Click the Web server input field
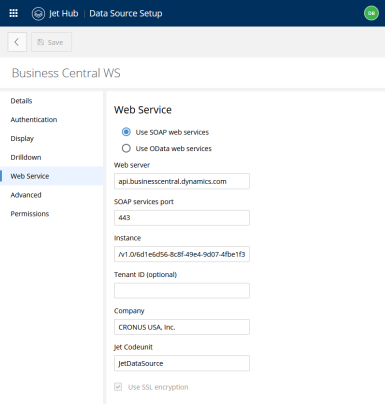Screen dimensions: 385x404 (x=182, y=181)
